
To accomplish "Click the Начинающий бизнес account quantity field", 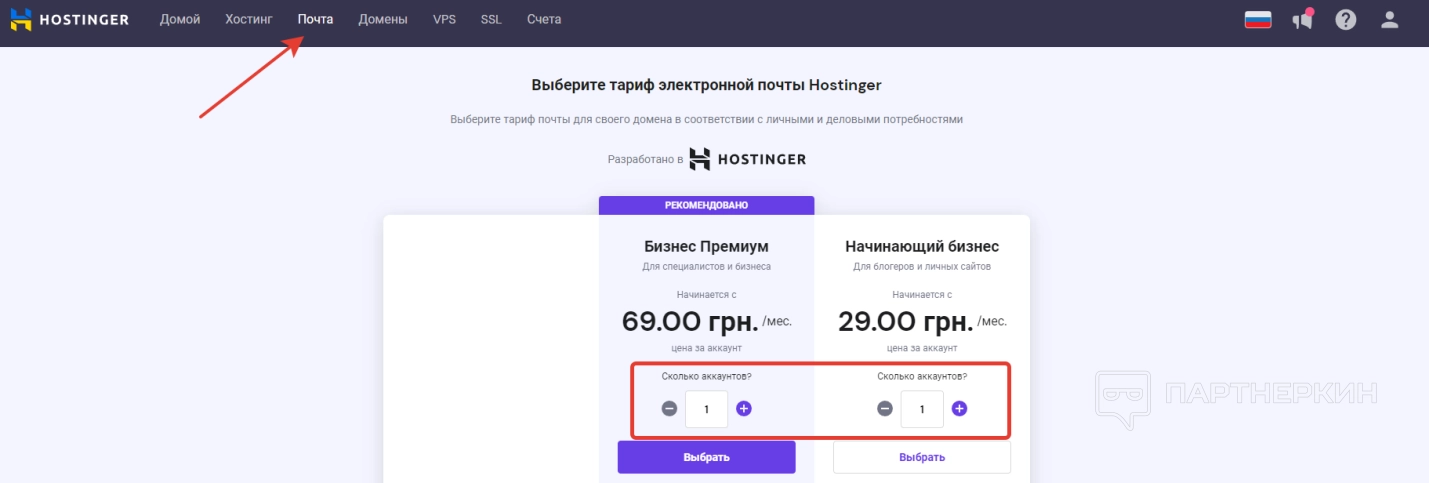I will [x=922, y=409].
